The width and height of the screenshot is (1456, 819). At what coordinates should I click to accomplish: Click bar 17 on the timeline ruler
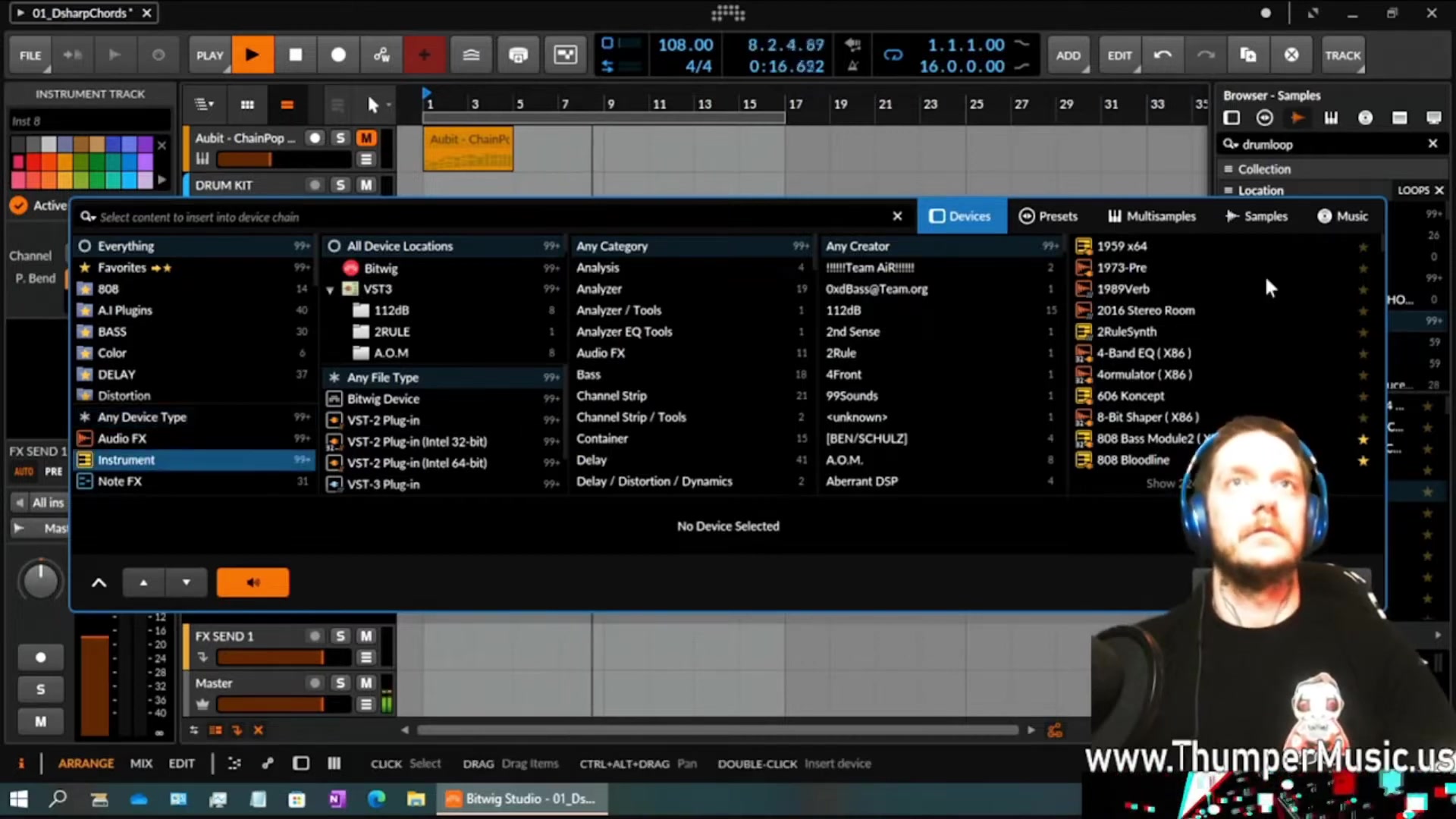tap(795, 104)
